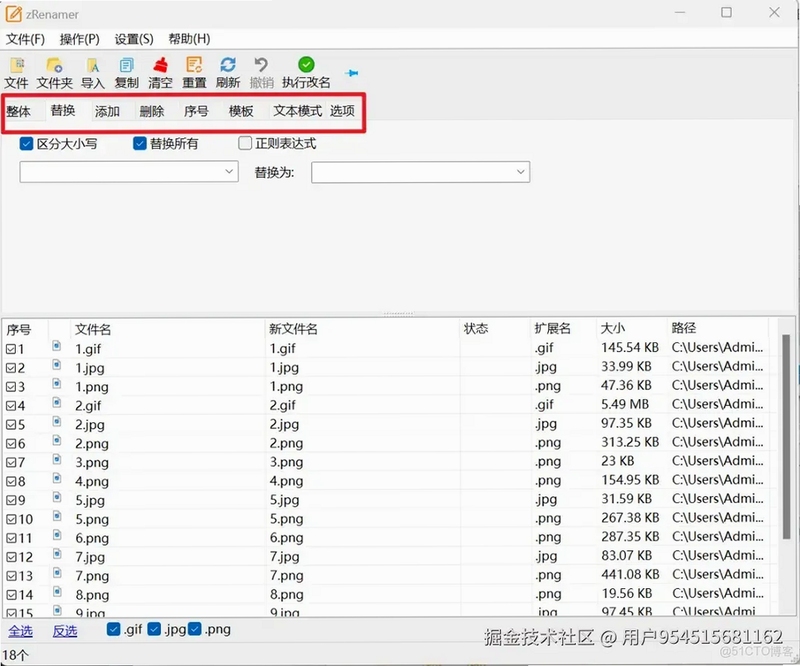800x666 pixels.
Task: Click the blue pin icon in toolbar
Action: 352,73
